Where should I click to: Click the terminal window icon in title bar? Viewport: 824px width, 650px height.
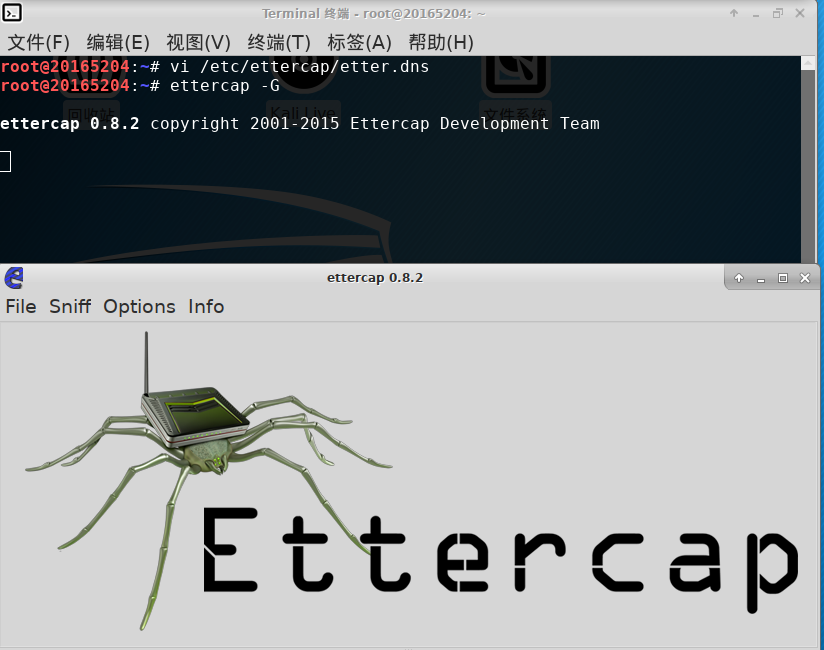click(12, 13)
